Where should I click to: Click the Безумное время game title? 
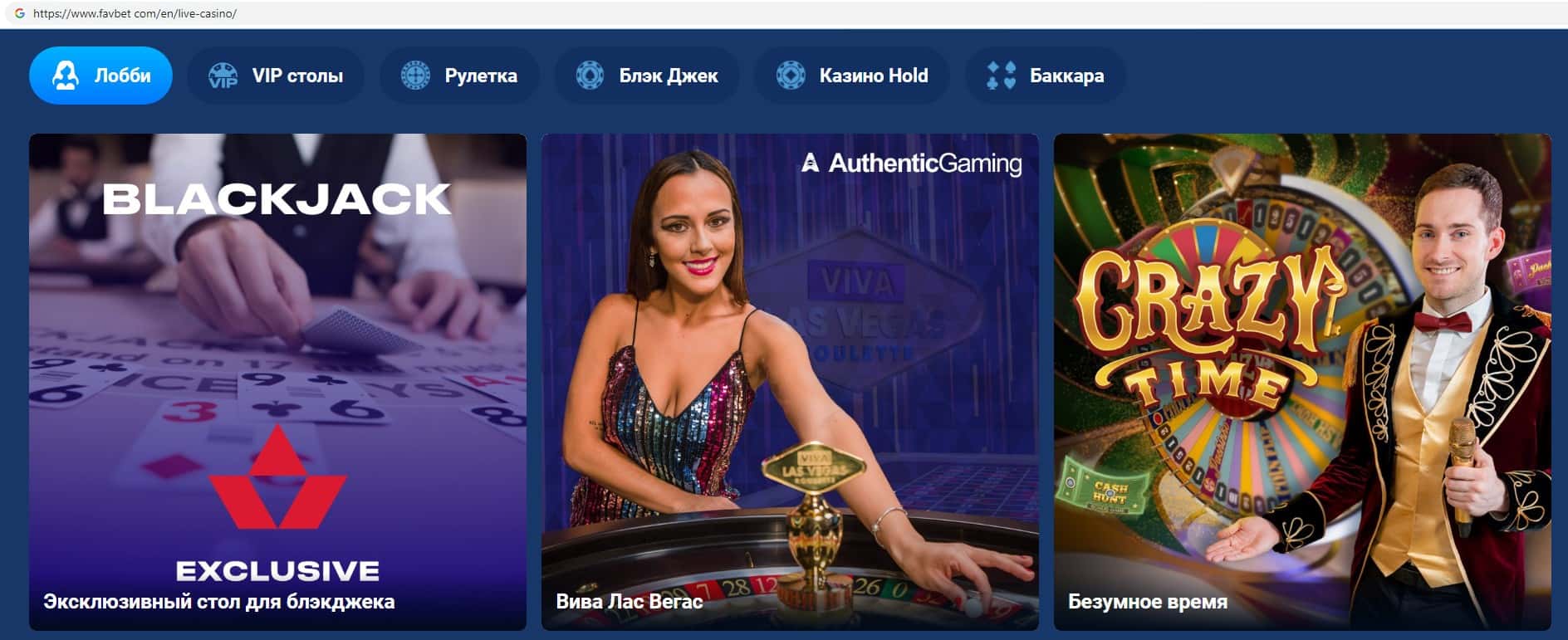[x=1148, y=602]
